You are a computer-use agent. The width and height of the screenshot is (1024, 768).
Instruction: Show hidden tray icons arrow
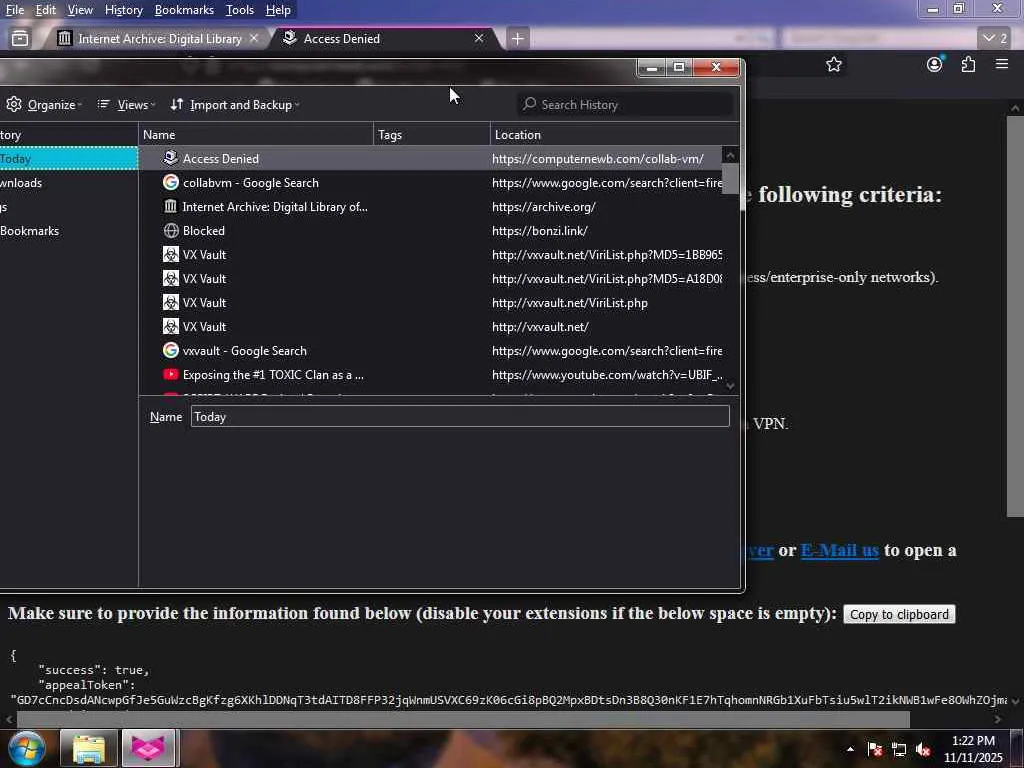click(x=850, y=749)
